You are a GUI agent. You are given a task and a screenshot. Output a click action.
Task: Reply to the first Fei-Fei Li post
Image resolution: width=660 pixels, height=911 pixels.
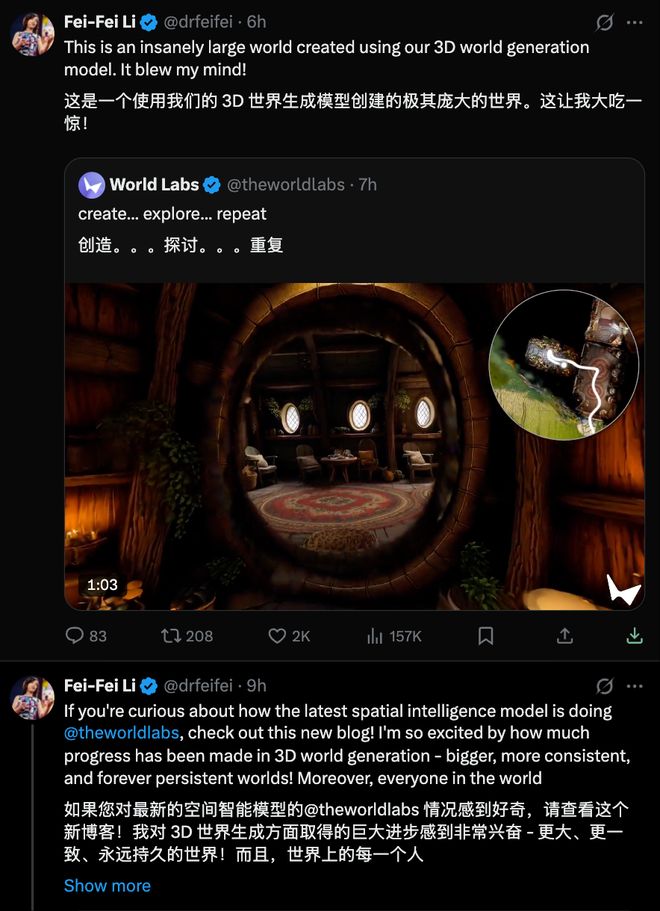click(x=74, y=636)
